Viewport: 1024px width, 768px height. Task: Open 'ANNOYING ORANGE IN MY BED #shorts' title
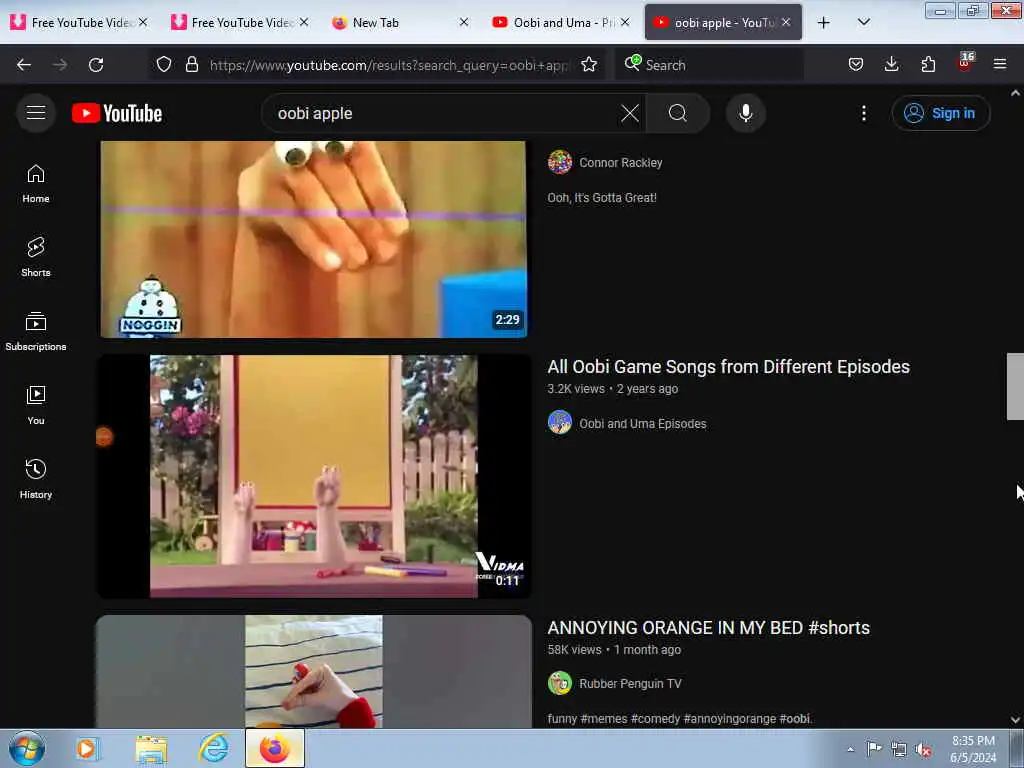coord(709,628)
